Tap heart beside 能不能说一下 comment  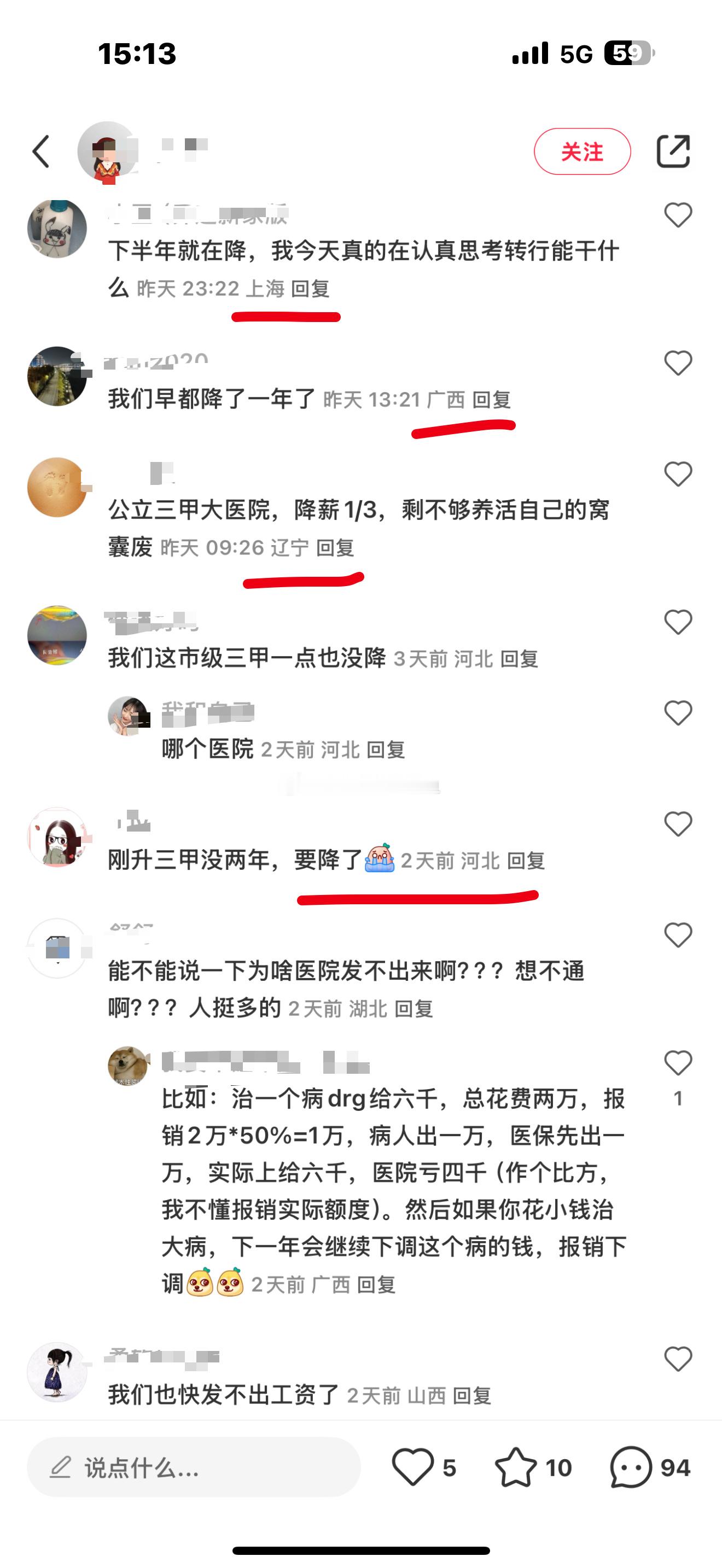(678, 935)
